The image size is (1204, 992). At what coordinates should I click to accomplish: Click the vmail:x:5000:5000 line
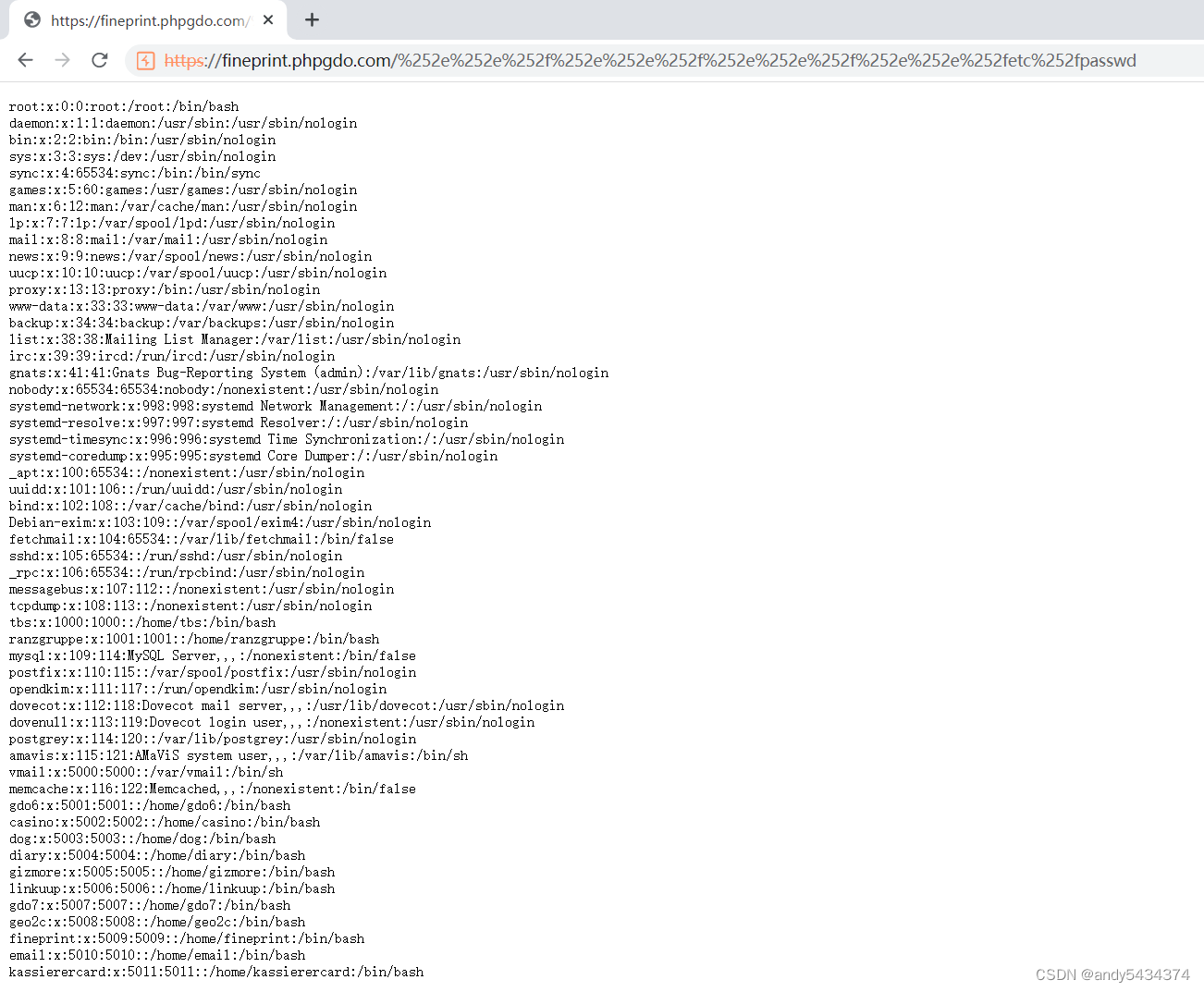coord(146,772)
